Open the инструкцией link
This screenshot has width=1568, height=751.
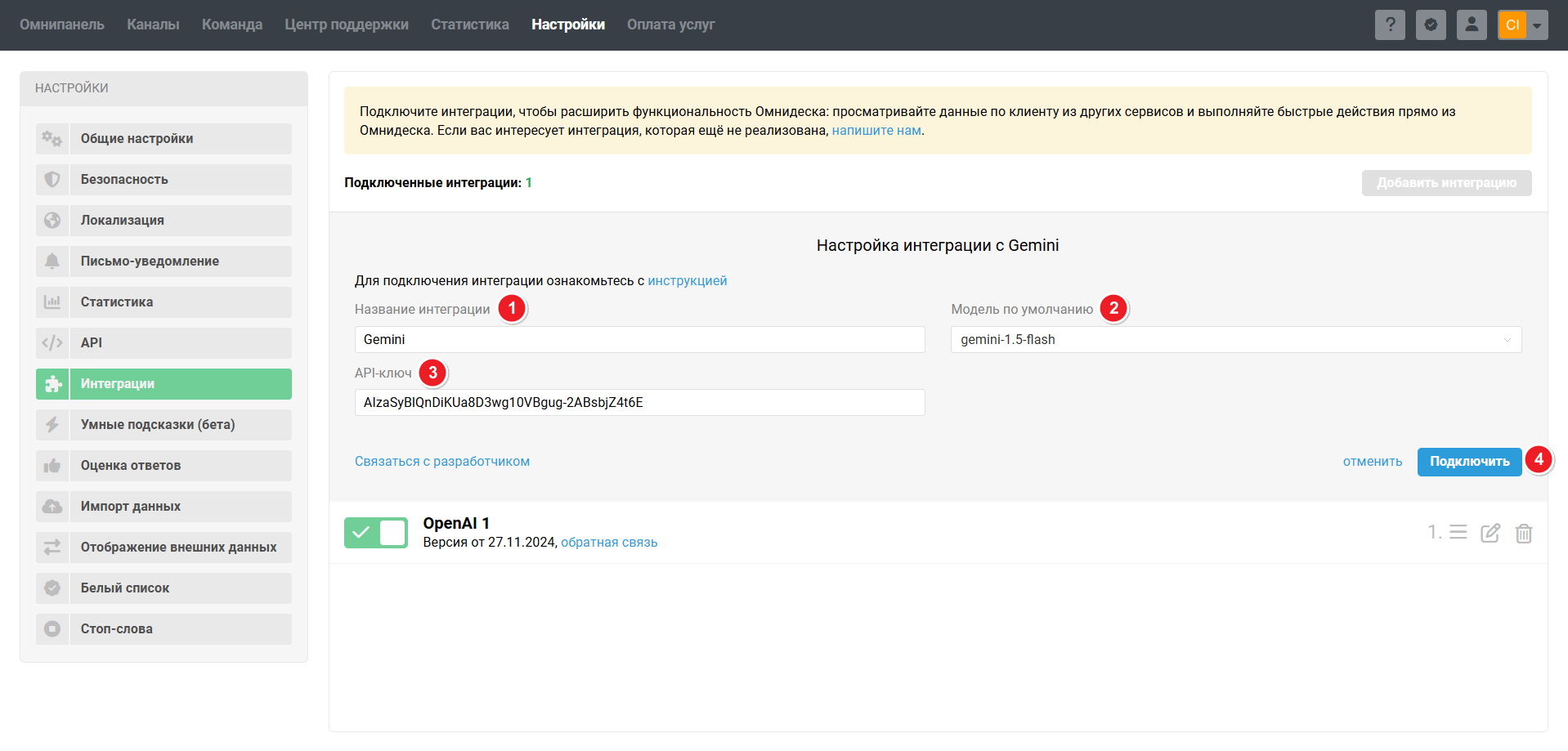pos(687,281)
